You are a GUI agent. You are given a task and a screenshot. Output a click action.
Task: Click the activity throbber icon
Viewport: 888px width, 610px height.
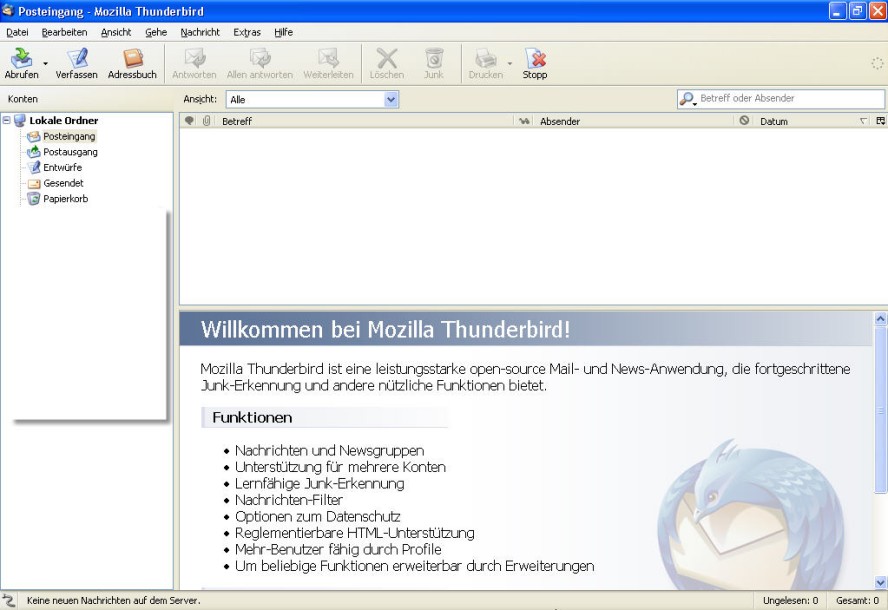pyautogui.click(x=877, y=63)
